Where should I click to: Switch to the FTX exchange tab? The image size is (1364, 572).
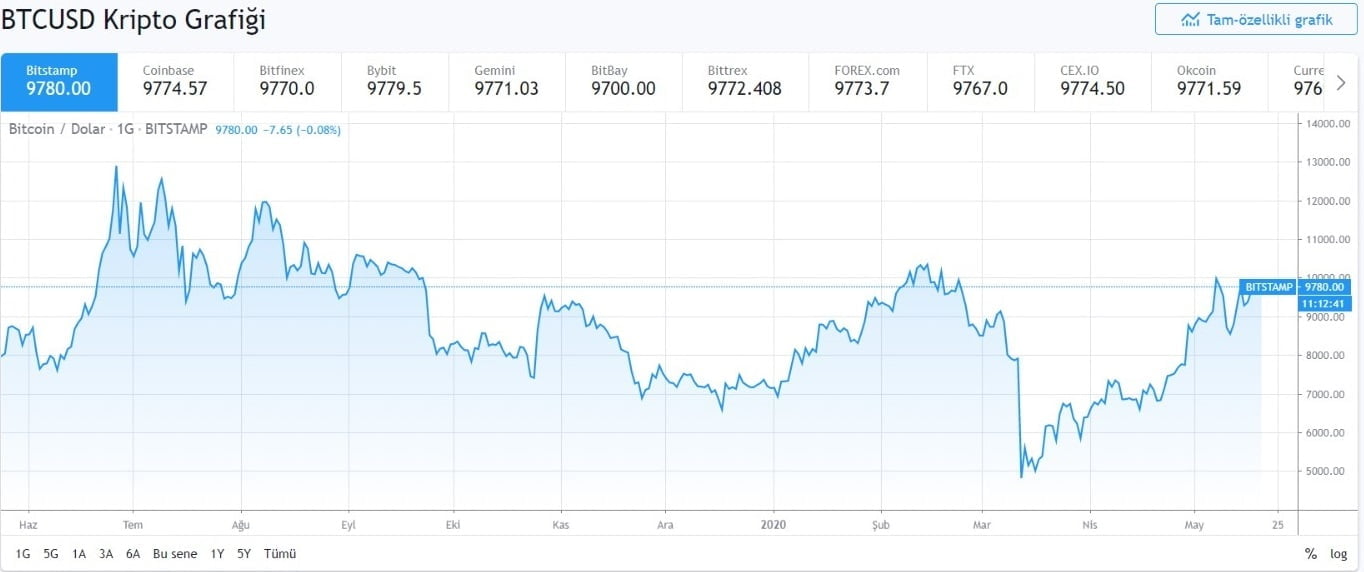click(x=980, y=81)
